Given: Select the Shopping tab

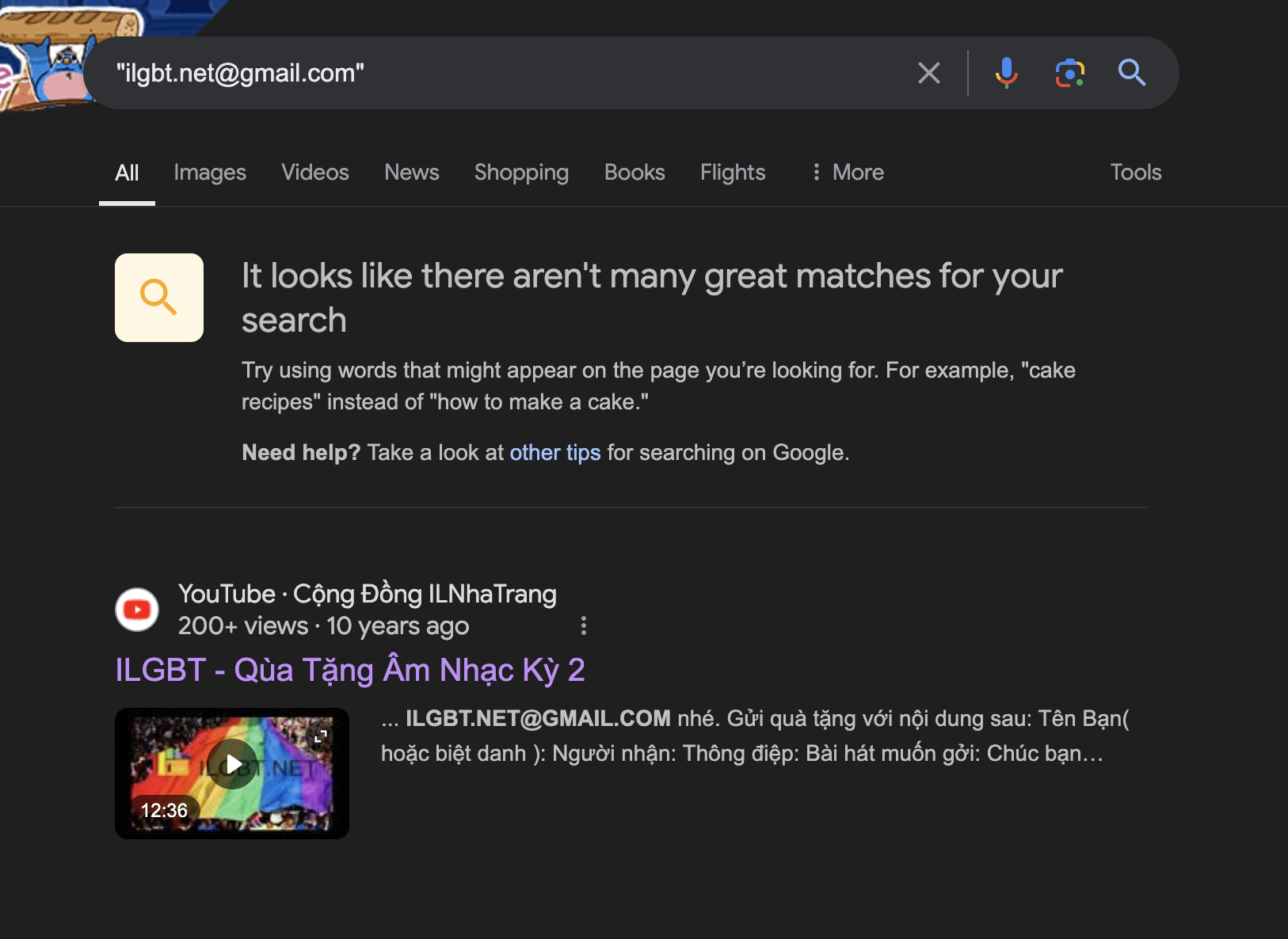Looking at the screenshot, I should [521, 173].
